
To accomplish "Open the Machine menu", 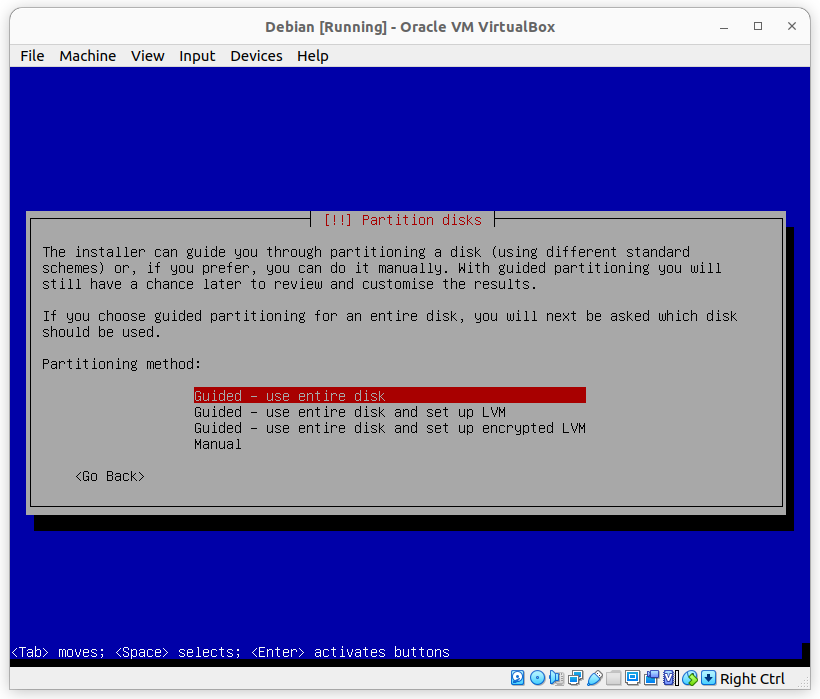I will 87,56.
